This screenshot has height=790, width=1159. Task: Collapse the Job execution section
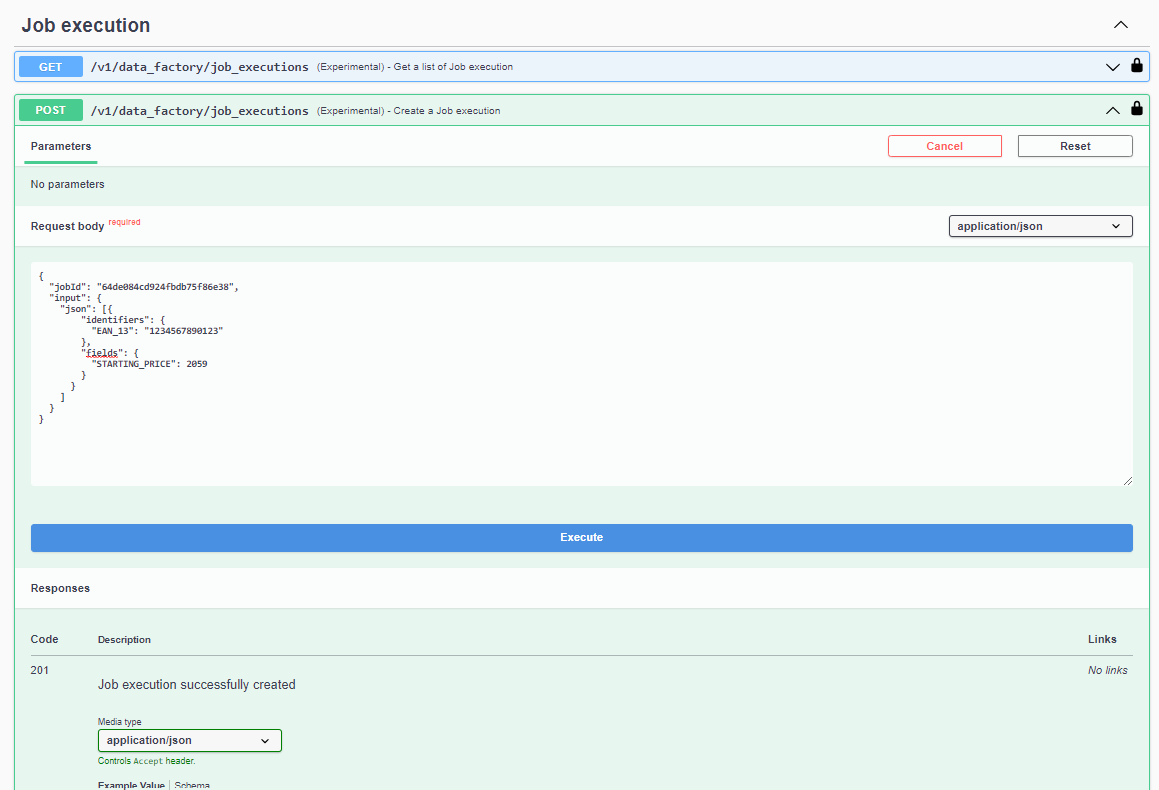coord(1121,25)
